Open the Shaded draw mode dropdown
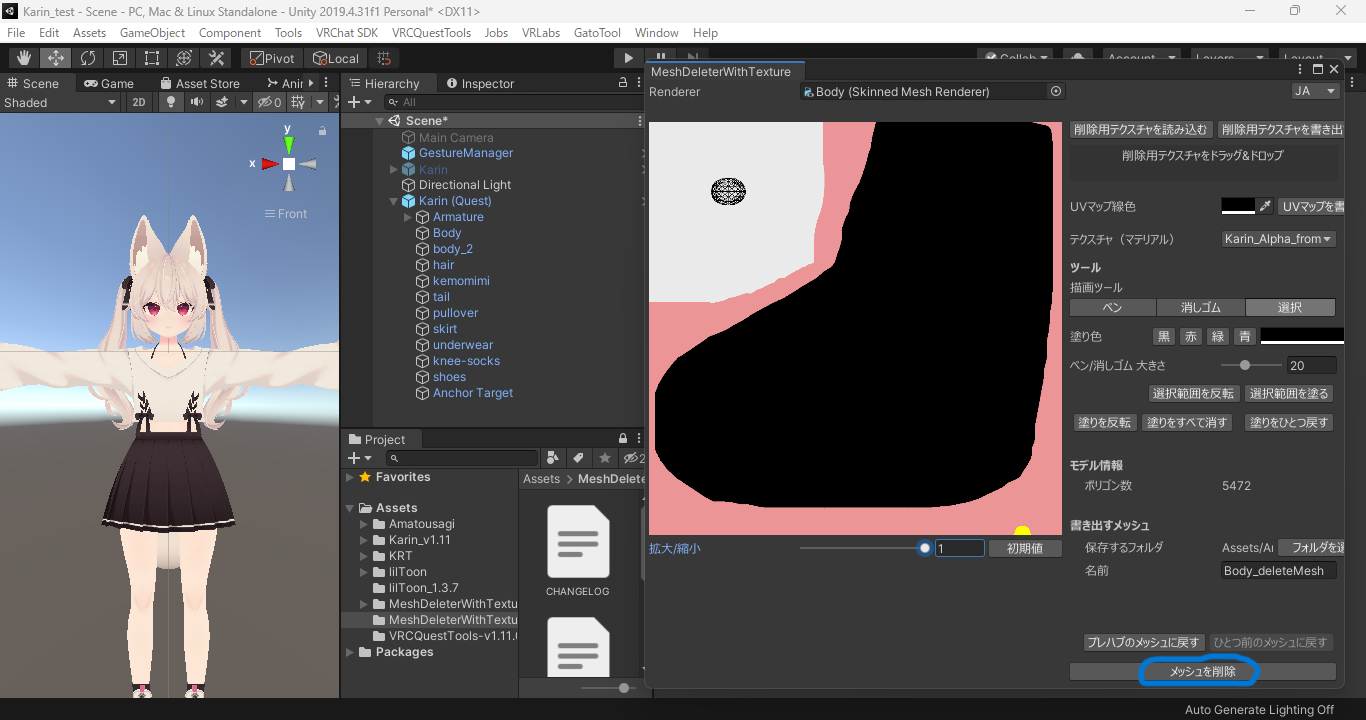 point(60,102)
